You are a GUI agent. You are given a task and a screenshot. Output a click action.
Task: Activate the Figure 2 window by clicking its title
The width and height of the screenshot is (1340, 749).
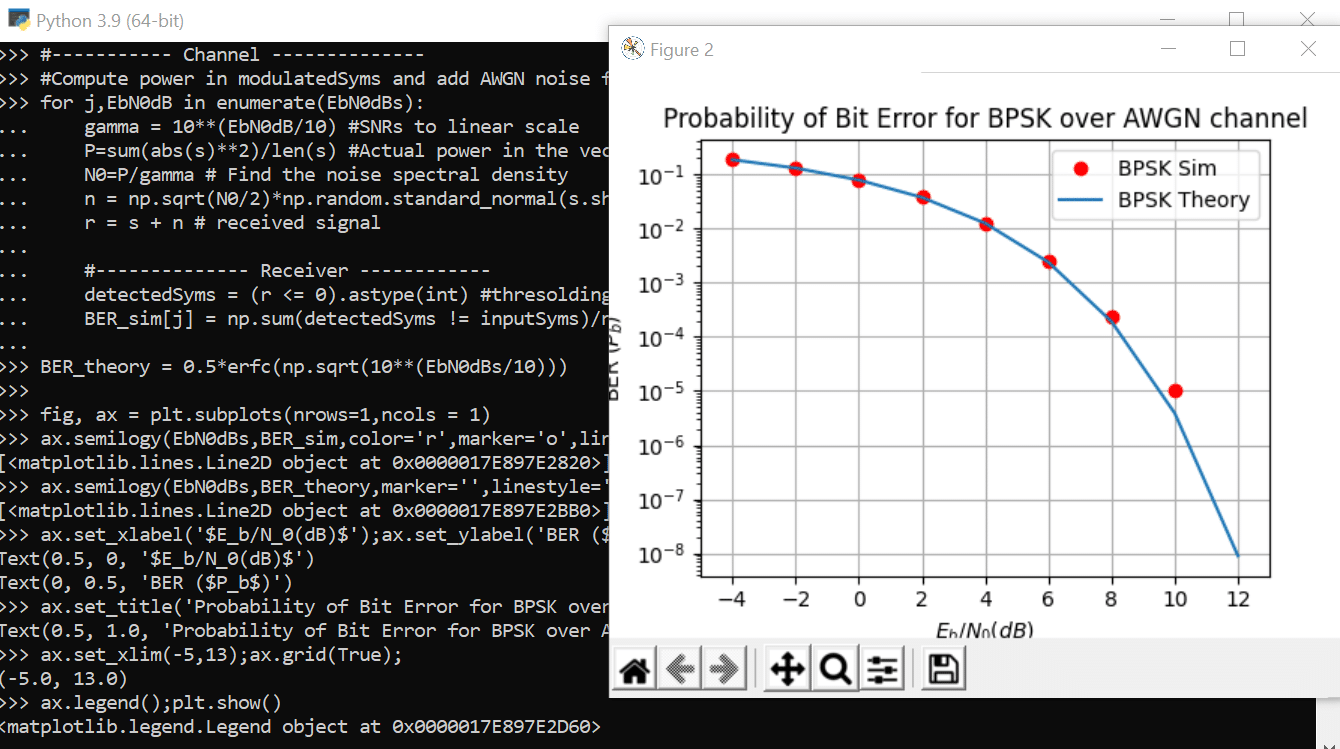[684, 49]
